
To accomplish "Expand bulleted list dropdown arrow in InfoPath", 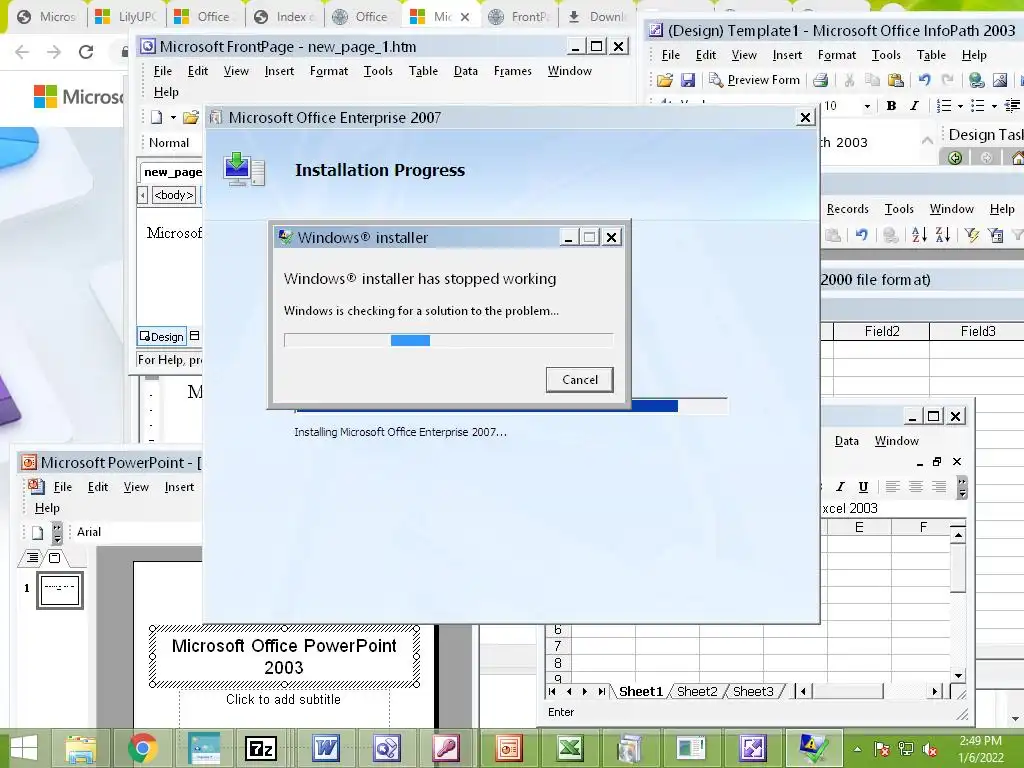I will [x=994, y=106].
